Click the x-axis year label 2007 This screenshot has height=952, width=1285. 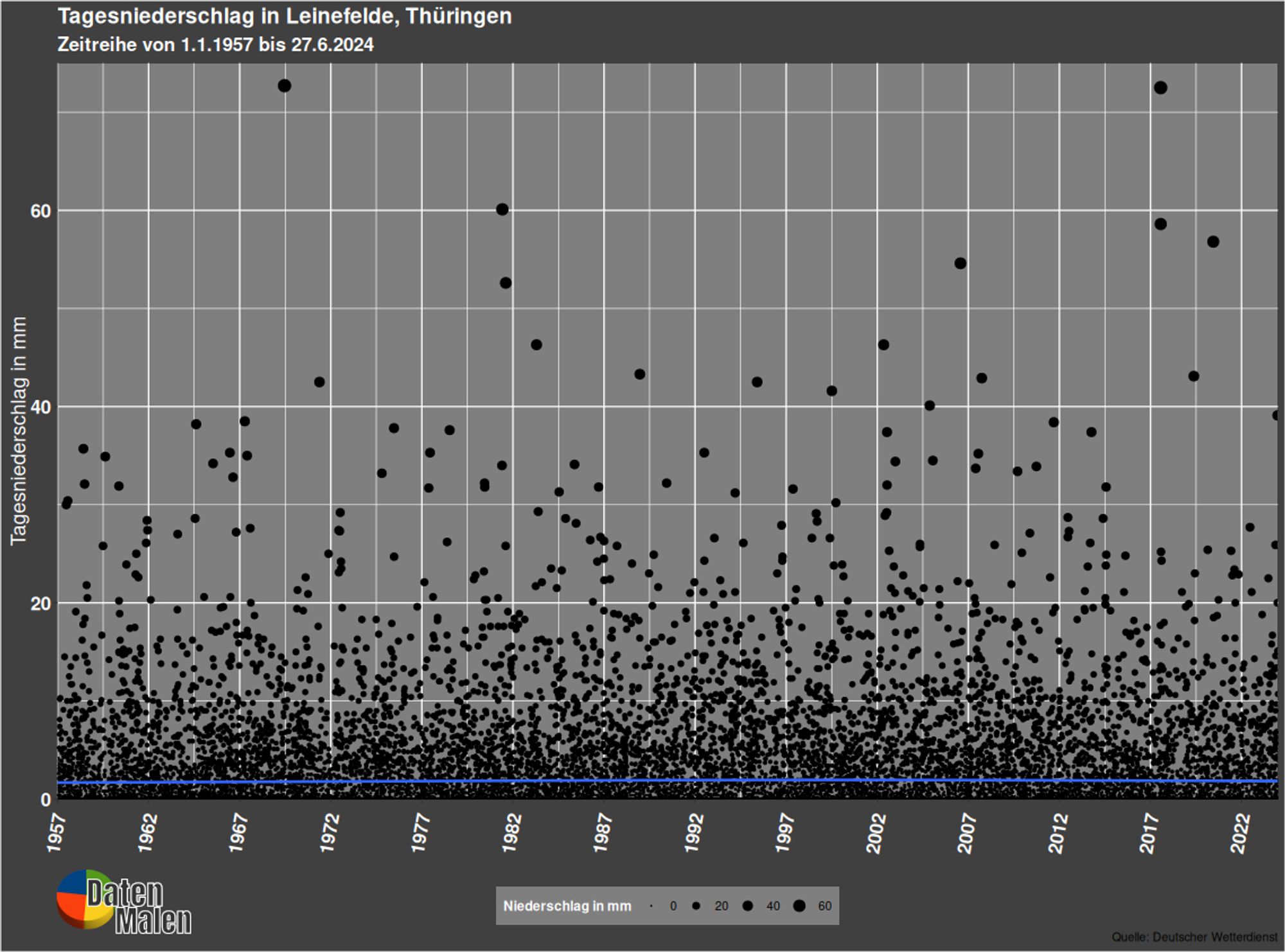(x=967, y=833)
